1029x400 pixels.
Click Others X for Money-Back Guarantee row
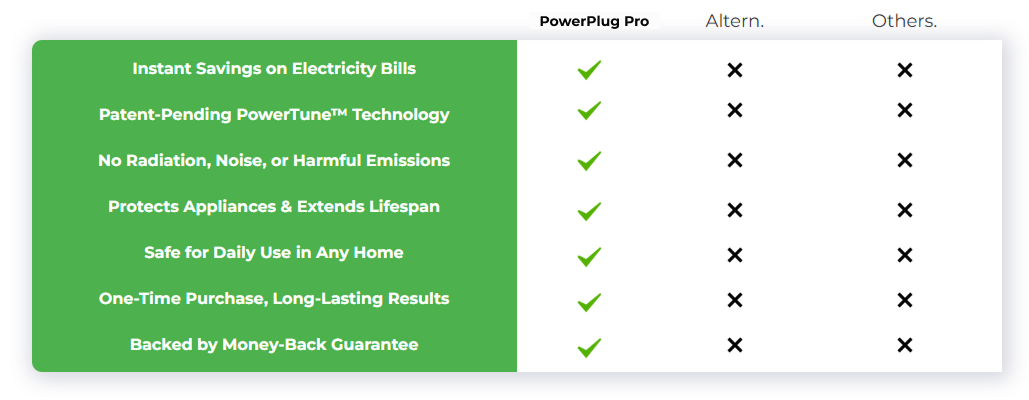(x=905, y=345)
